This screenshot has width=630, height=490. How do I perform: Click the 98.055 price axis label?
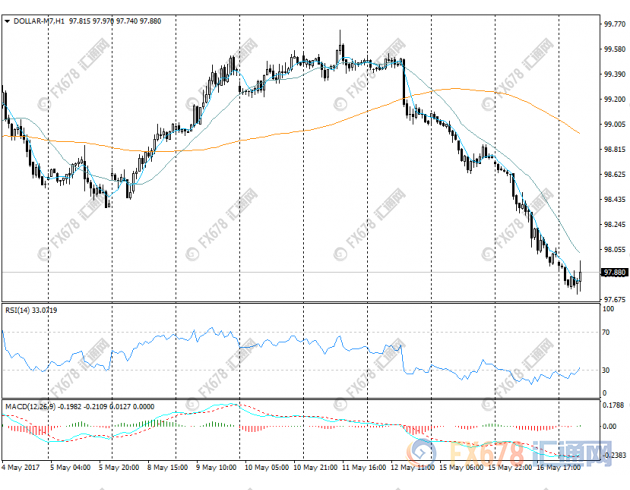[613, 250]
